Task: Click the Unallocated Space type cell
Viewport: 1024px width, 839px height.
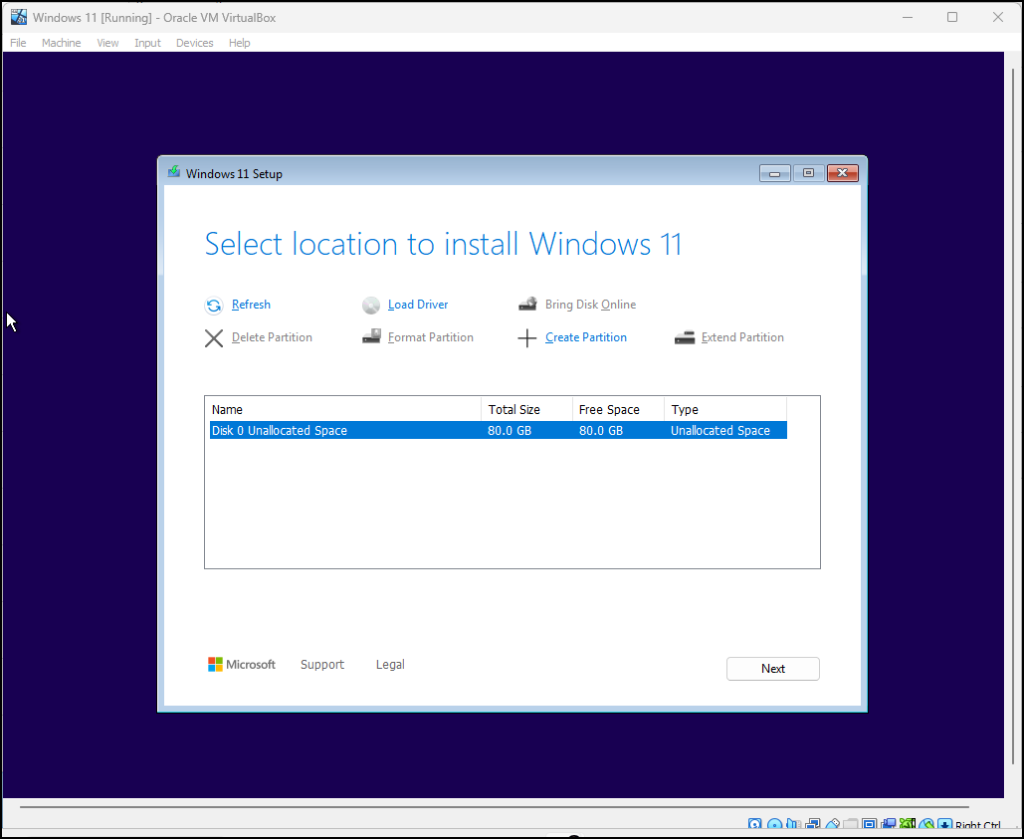Action: click(x=720, y=430)
